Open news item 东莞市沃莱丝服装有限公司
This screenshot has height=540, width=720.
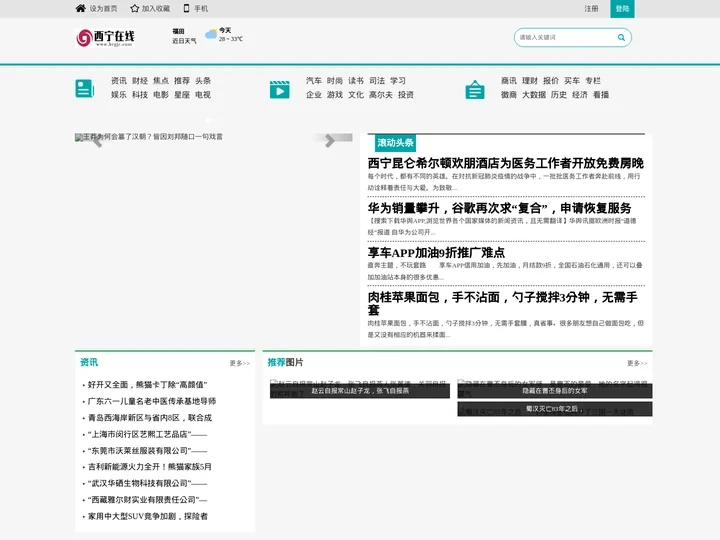coord(147,450)
